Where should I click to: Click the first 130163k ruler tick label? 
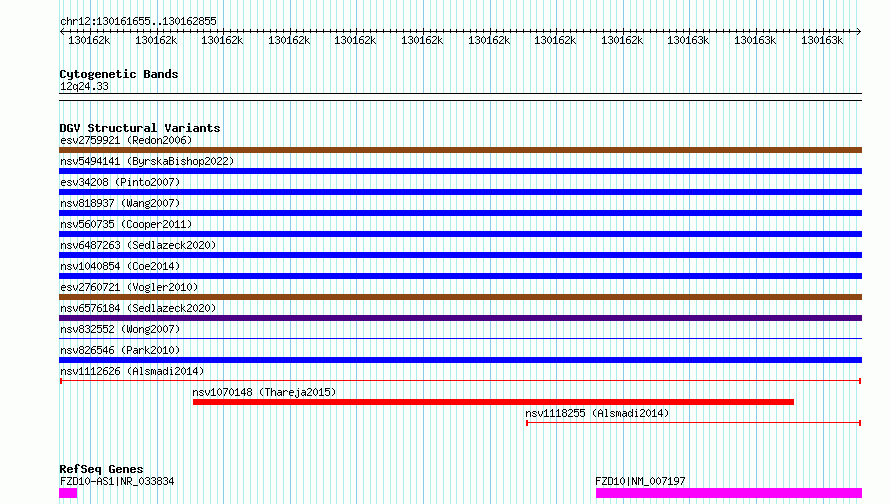[x=688, y=40]
